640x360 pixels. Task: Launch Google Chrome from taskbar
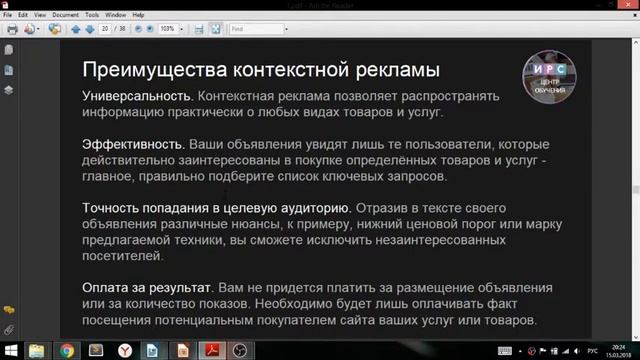[67, 351]
